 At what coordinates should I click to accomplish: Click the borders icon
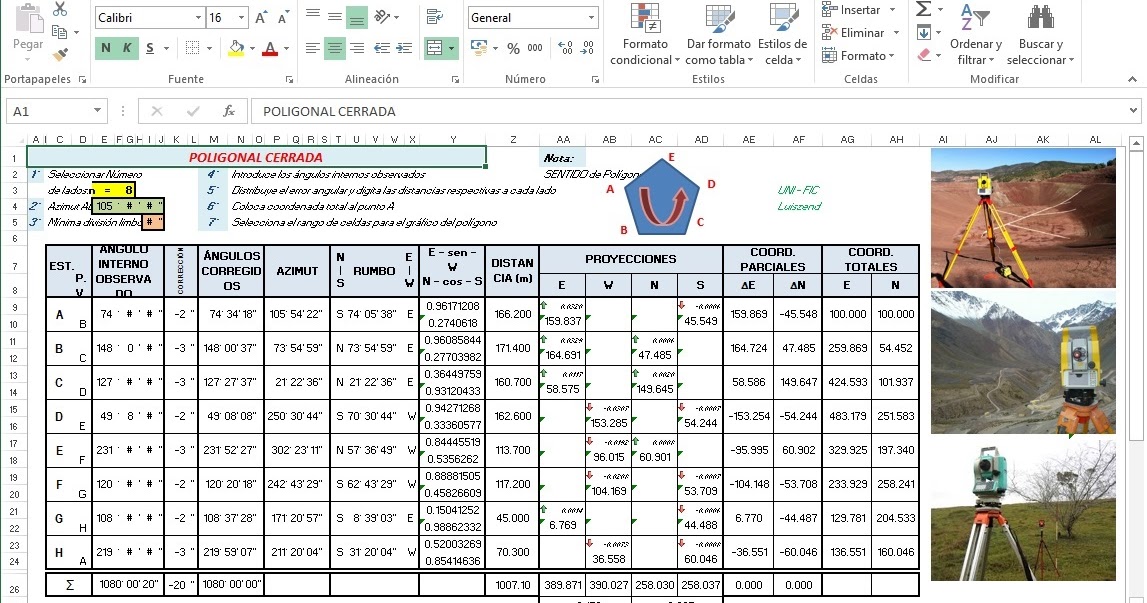pyautogui.click(x=192, y=48)
